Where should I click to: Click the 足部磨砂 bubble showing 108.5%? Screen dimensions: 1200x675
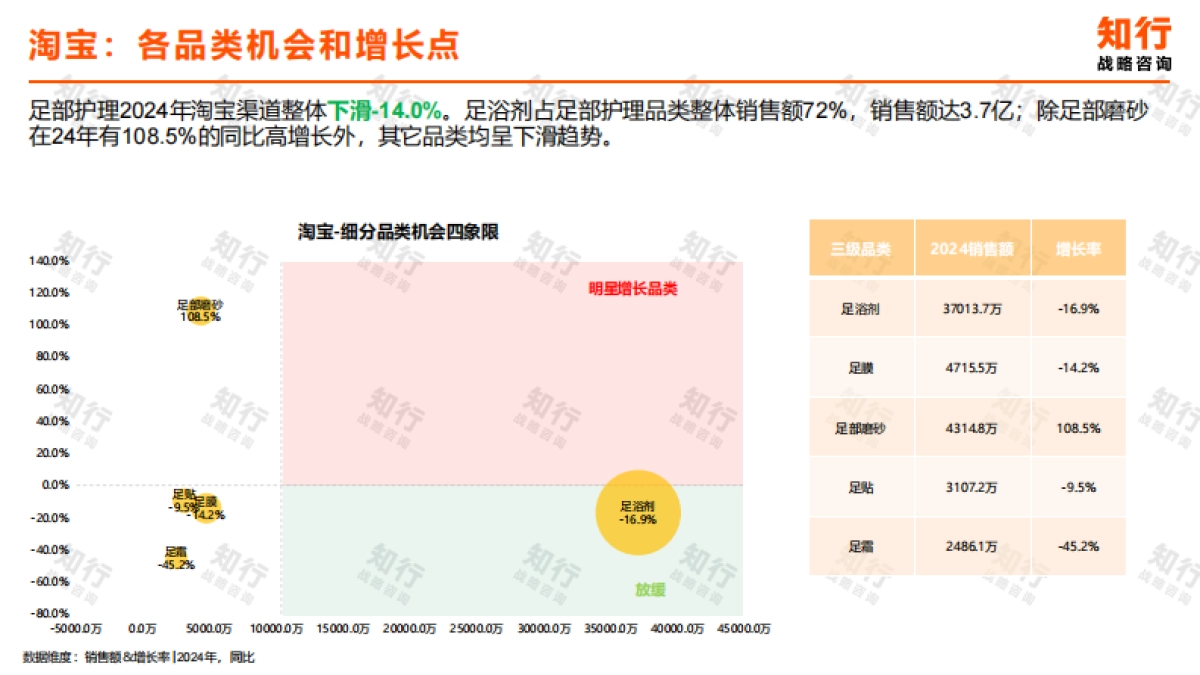[198, 309]
